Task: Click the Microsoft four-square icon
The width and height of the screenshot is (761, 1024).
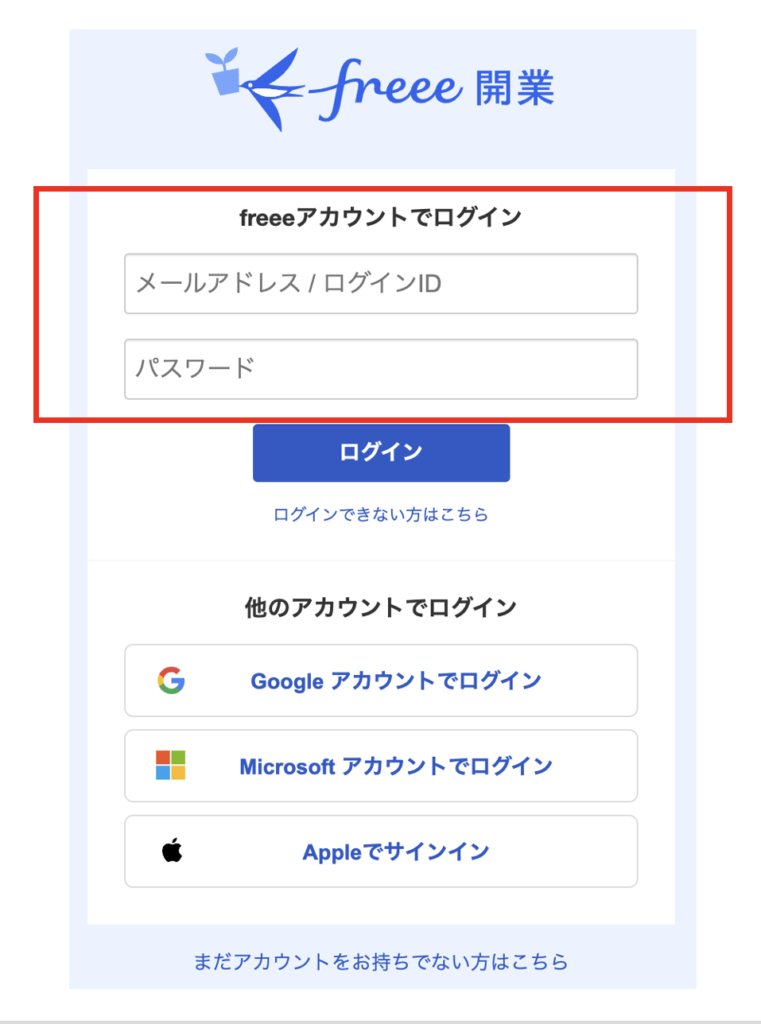Action: (171, 766)
